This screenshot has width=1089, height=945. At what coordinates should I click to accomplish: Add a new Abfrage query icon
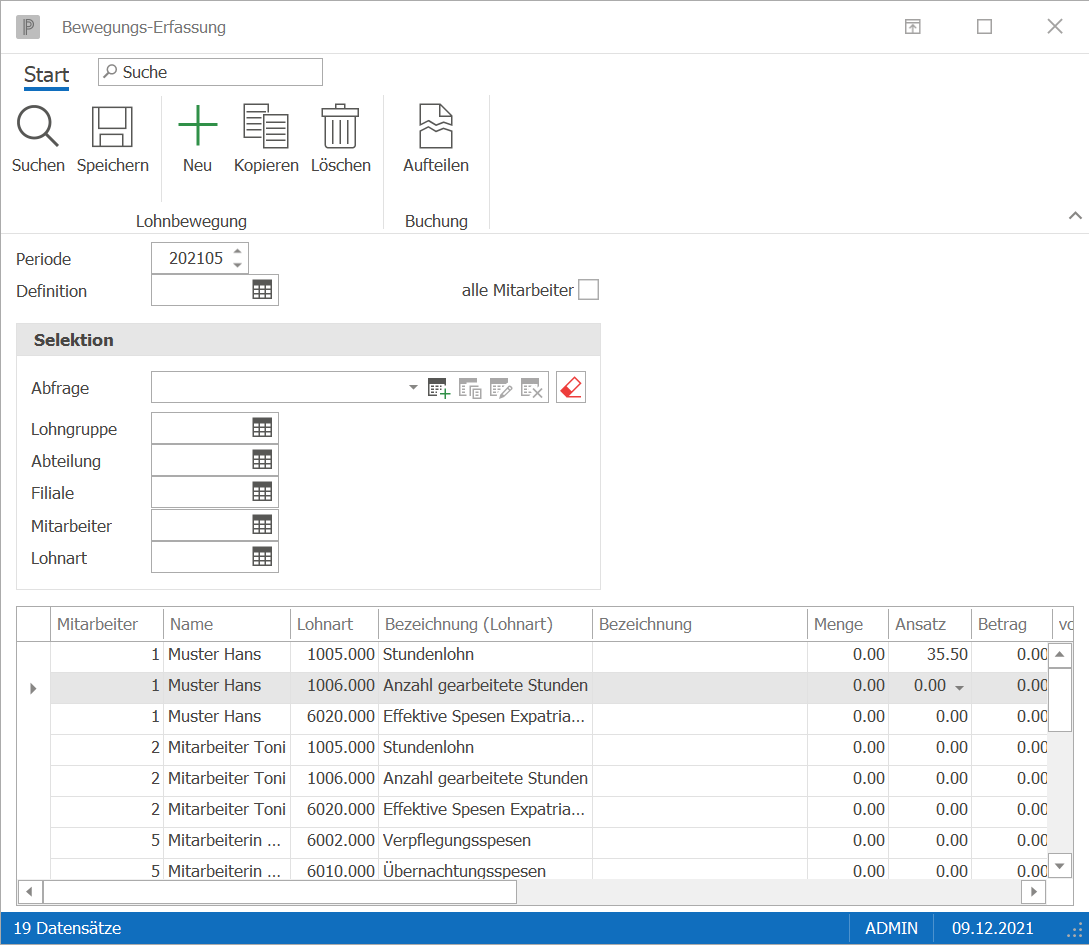439,388
